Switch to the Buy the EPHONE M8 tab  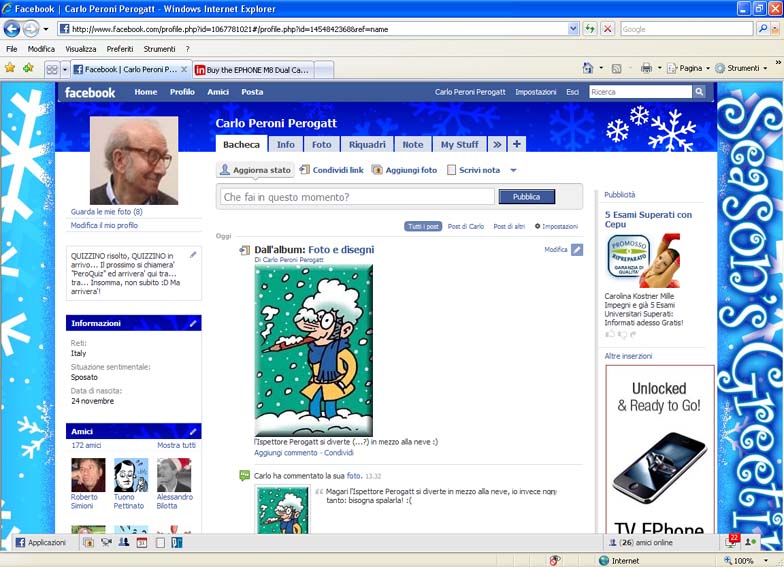coord(252,70)
